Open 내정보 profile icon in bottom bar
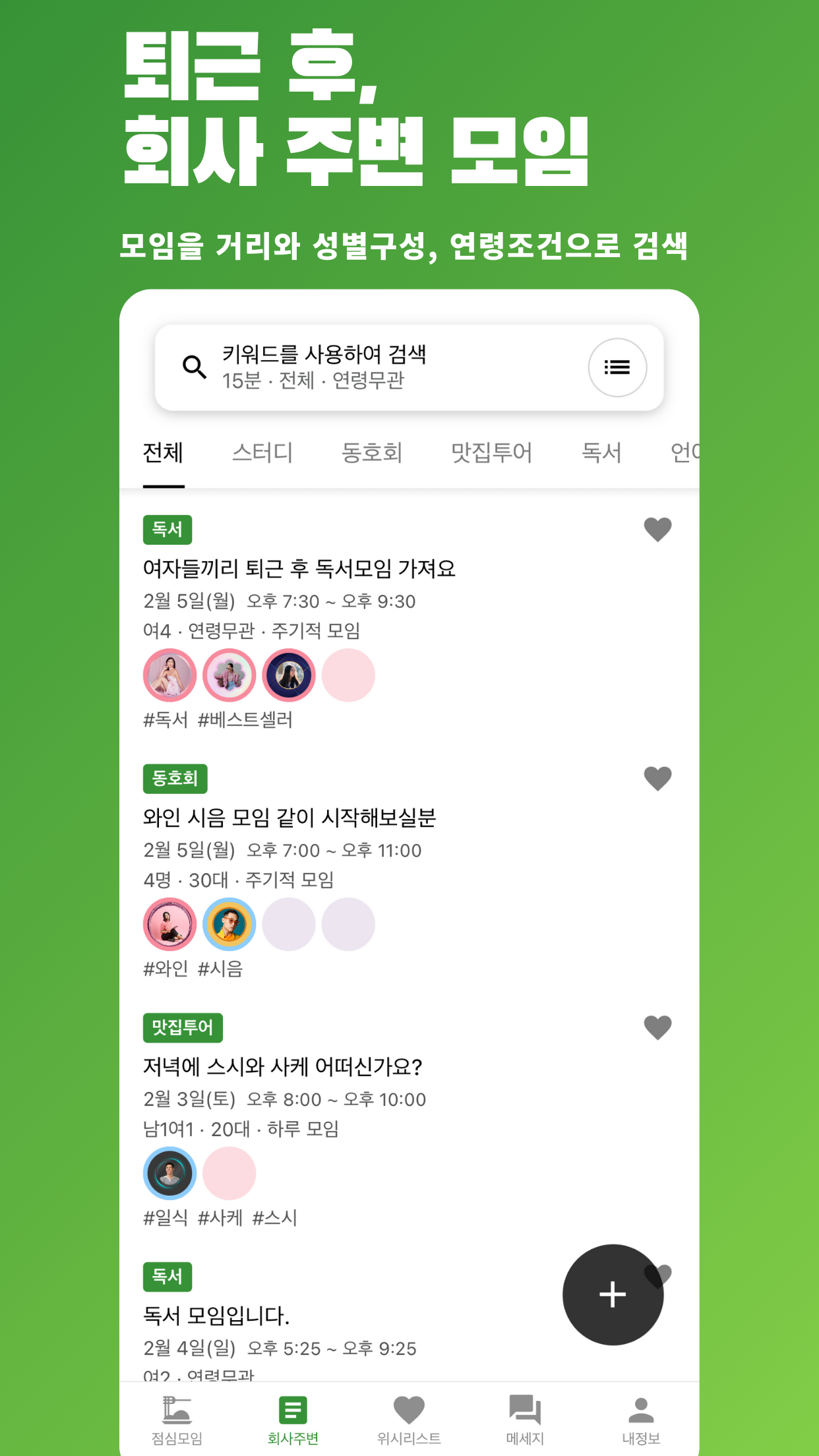Screen dimensions: 819x1456 [641, 1410]
